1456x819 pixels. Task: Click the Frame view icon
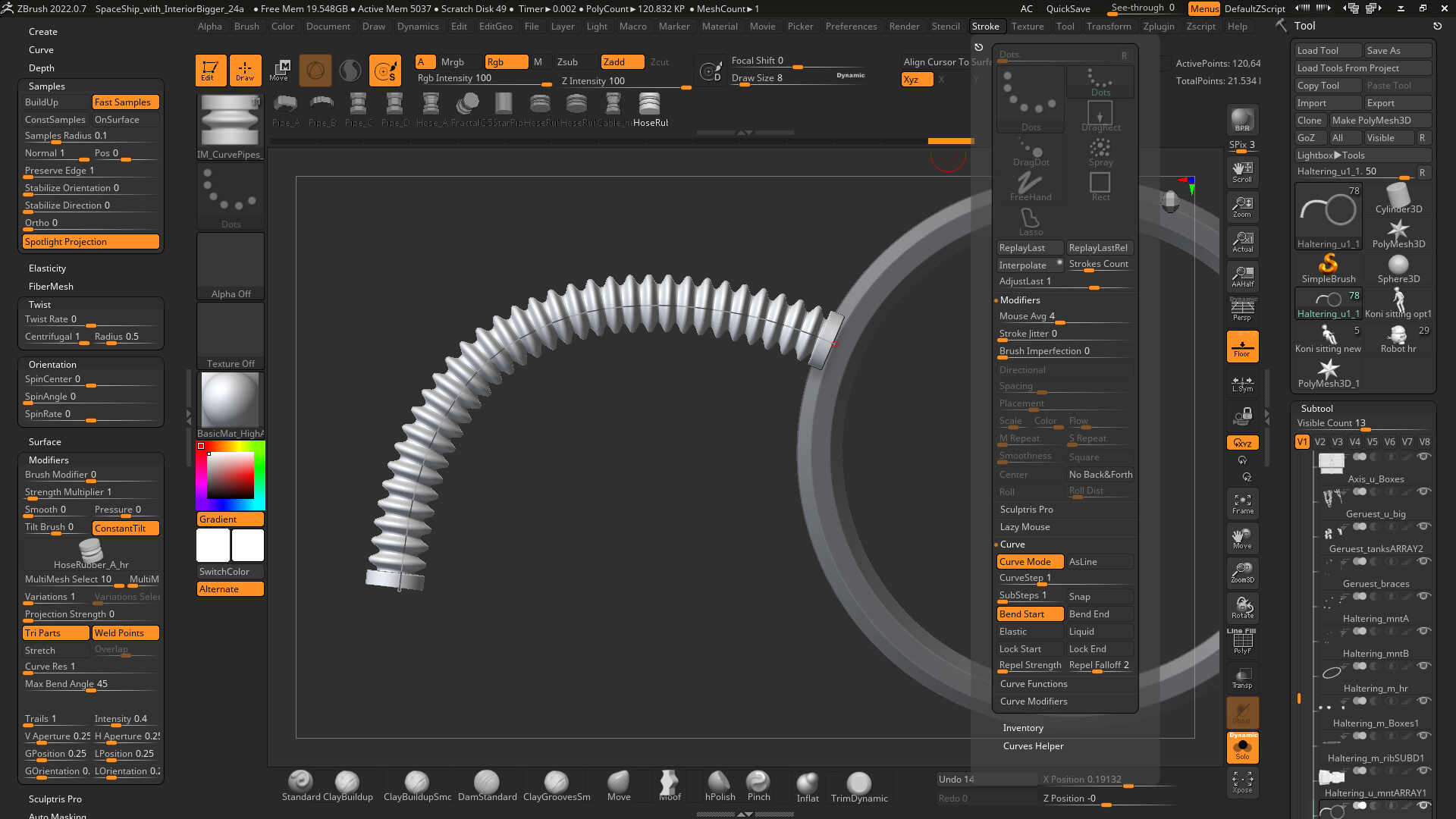tap(1242, 504)
